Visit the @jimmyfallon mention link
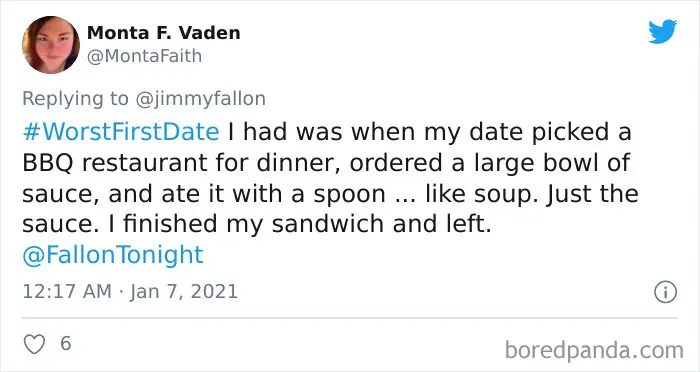 [200, 99]
